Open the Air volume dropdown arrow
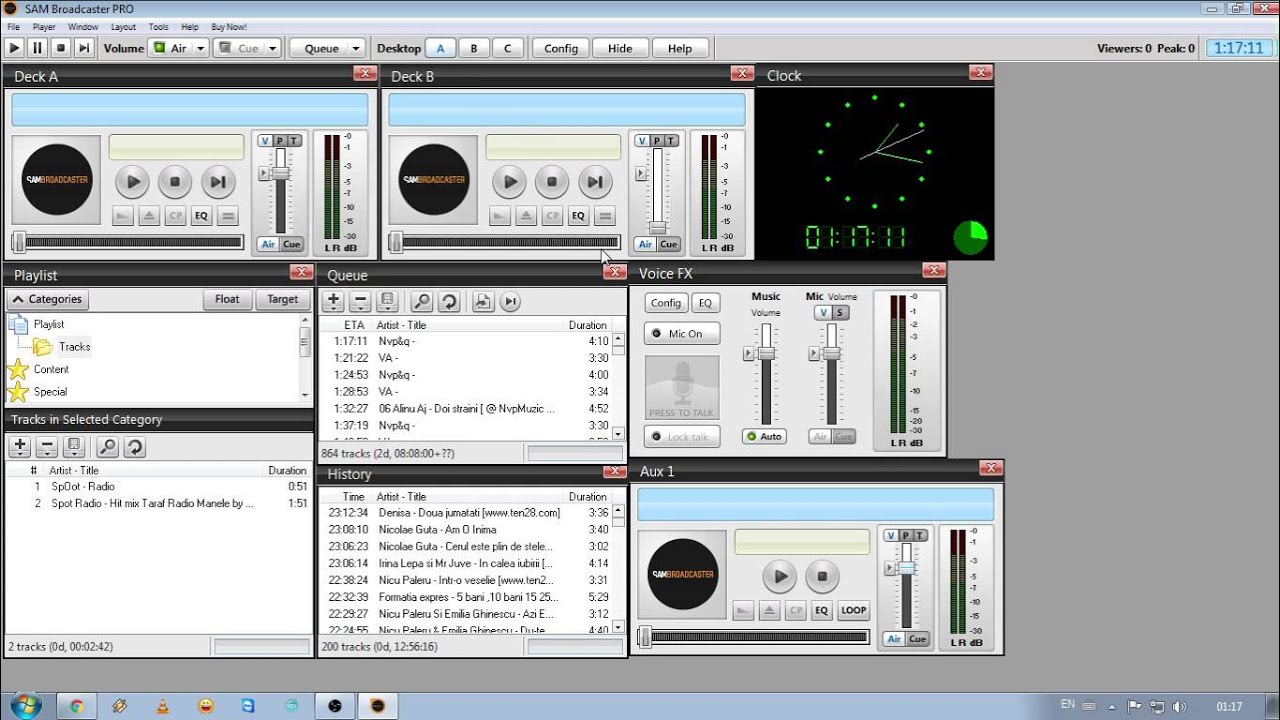Image resolution: width=1280 pixels, height=720 pixels. click(201, 48)
